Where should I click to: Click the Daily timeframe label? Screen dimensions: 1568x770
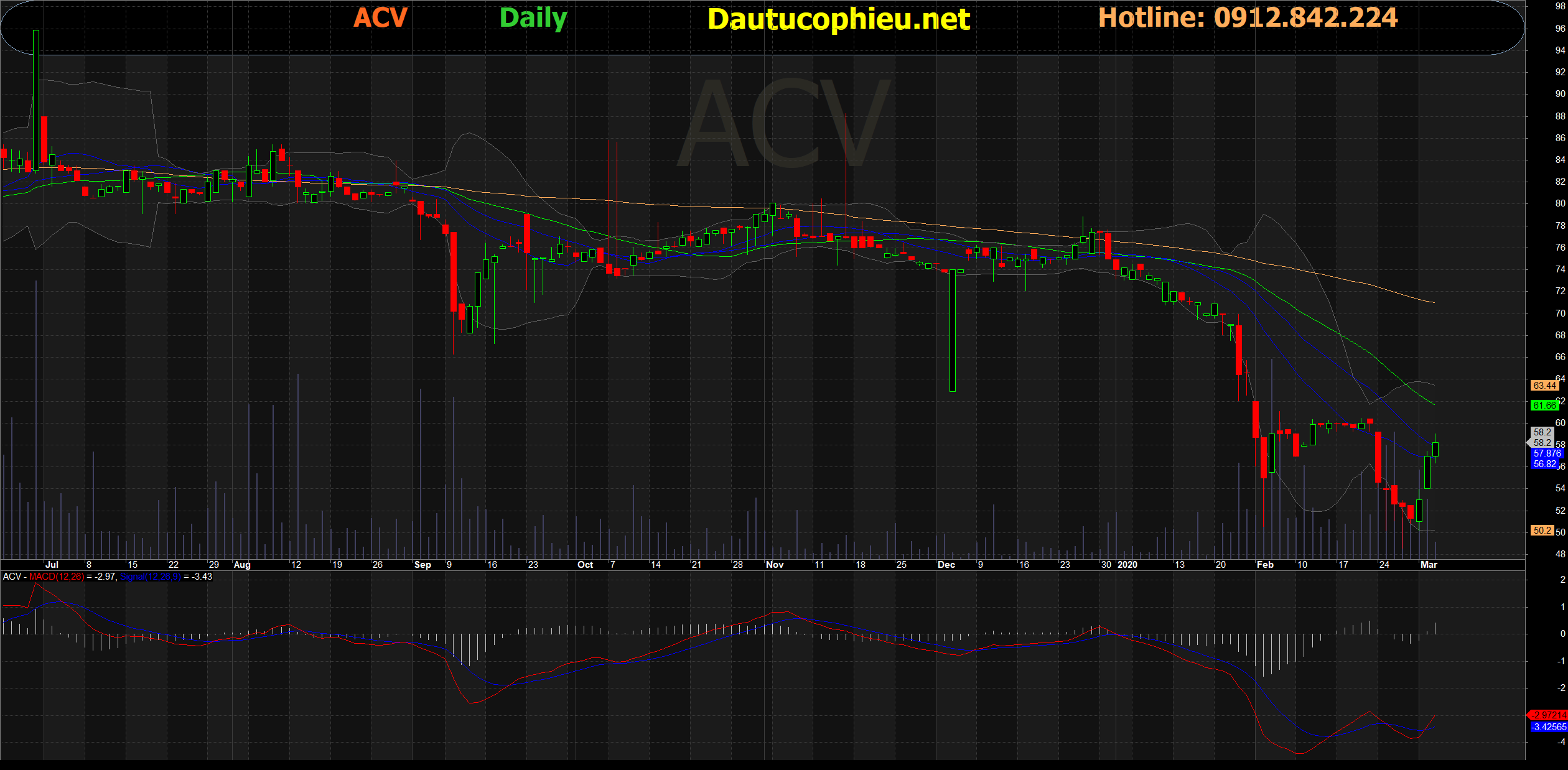click(x=533, y=17)
